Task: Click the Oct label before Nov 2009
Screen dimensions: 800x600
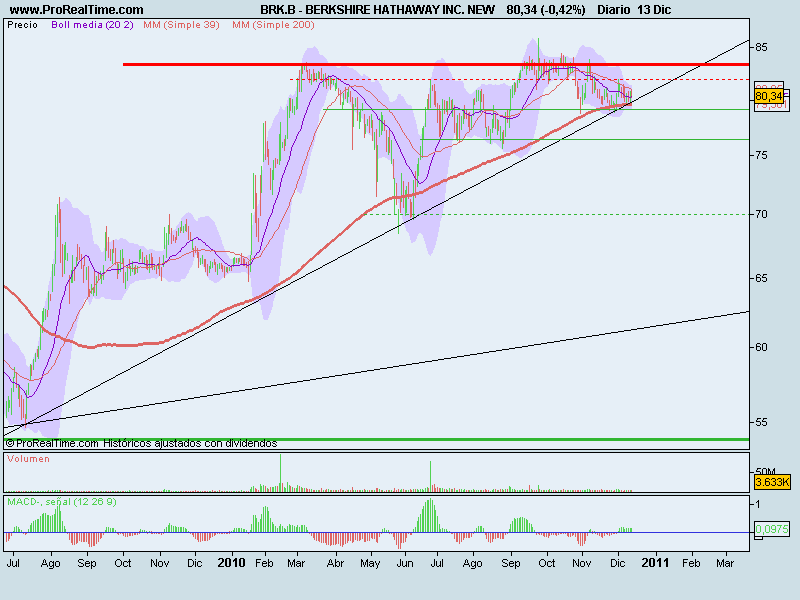Action: pyautogui.click(x=122, y=563)
